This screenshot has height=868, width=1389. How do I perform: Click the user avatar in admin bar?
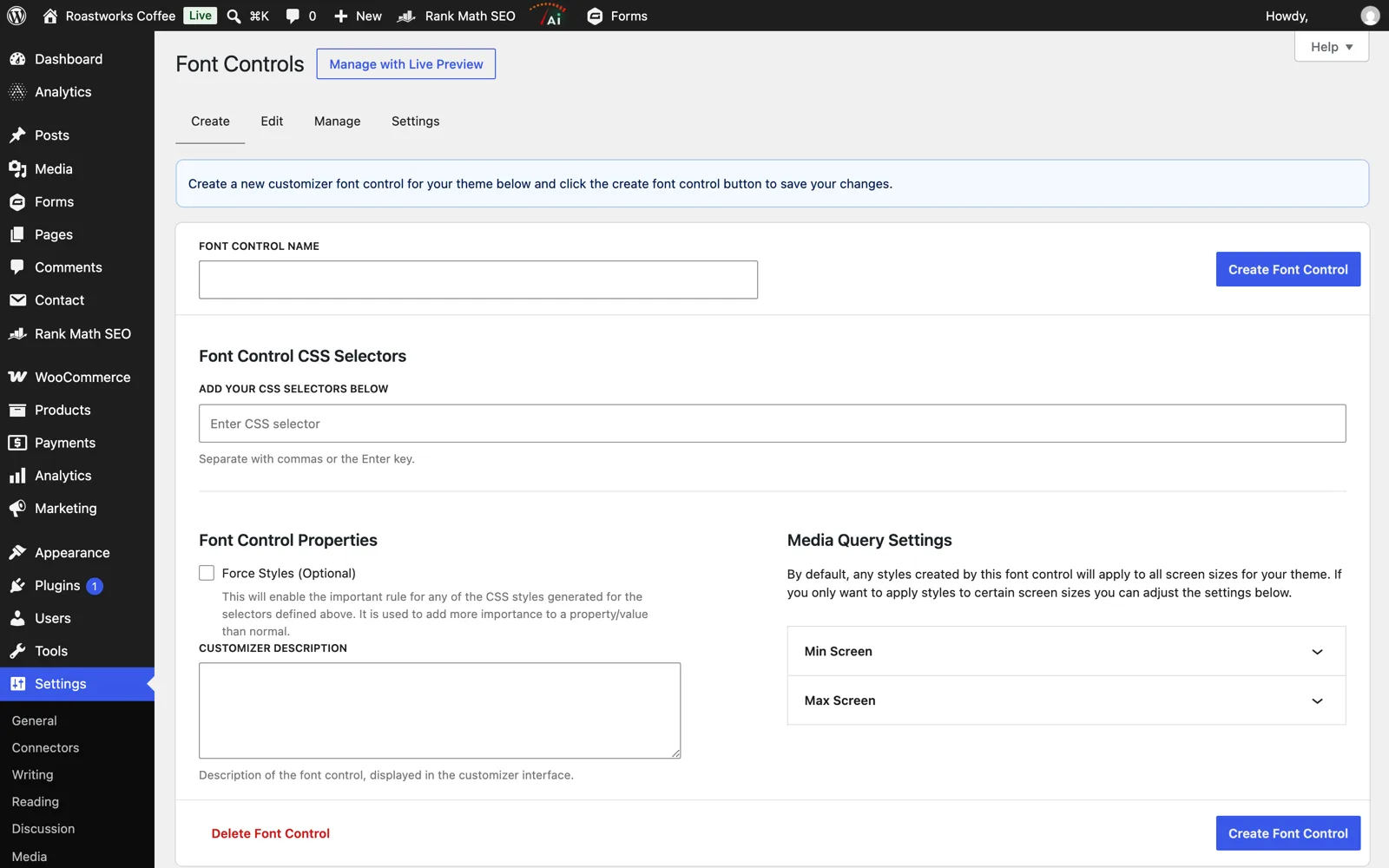[1370, 16]
